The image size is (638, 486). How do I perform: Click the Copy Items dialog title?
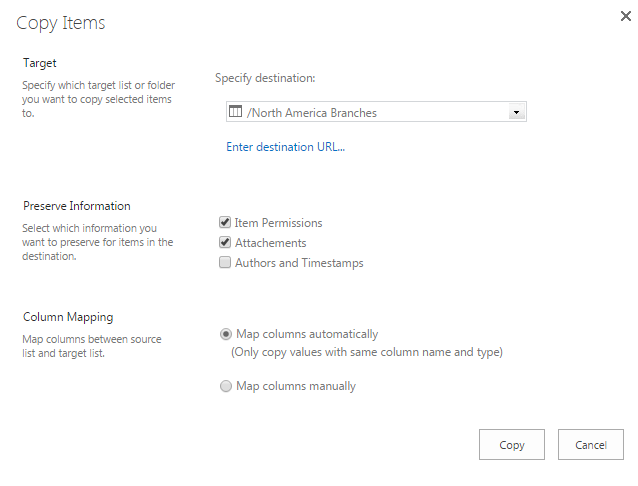coord(61,23)
